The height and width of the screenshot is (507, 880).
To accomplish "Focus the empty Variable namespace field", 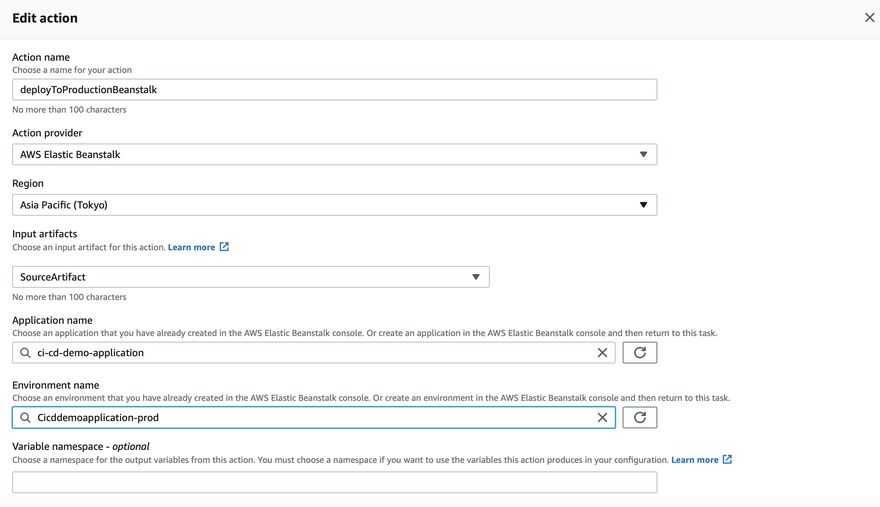I will pyautogui.click(x=334, y=482).
